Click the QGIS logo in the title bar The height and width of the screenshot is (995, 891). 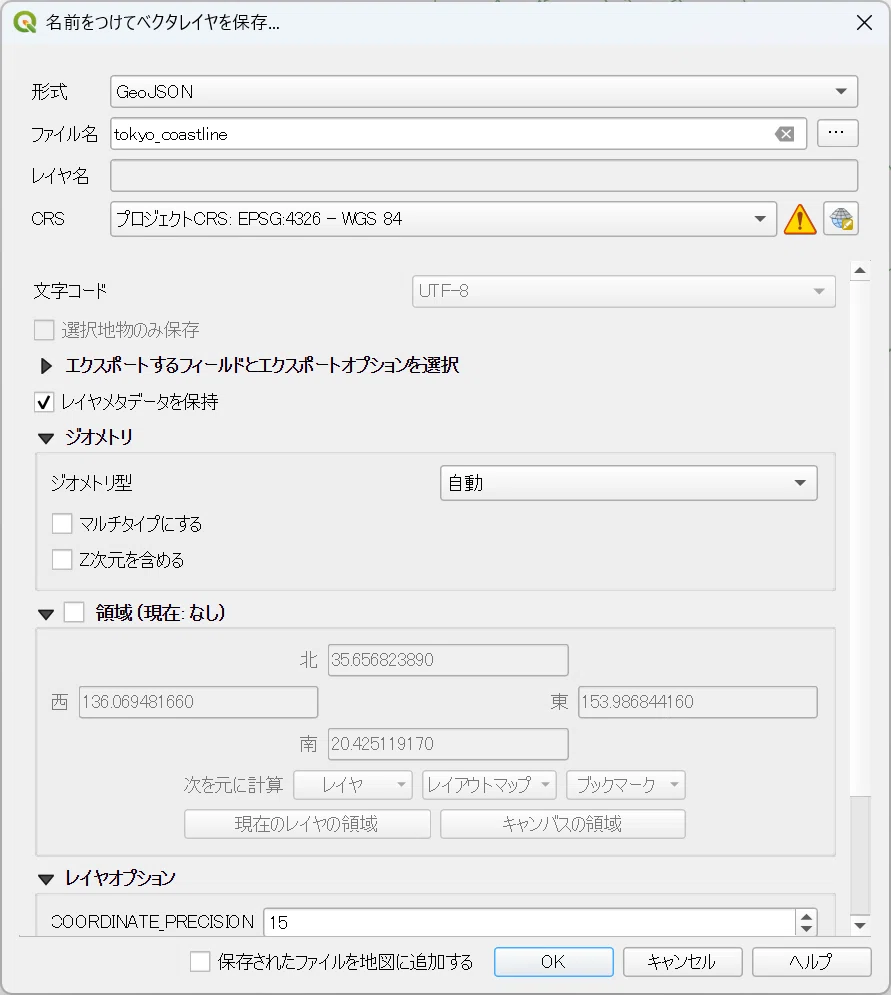click(x=25, y=22)
